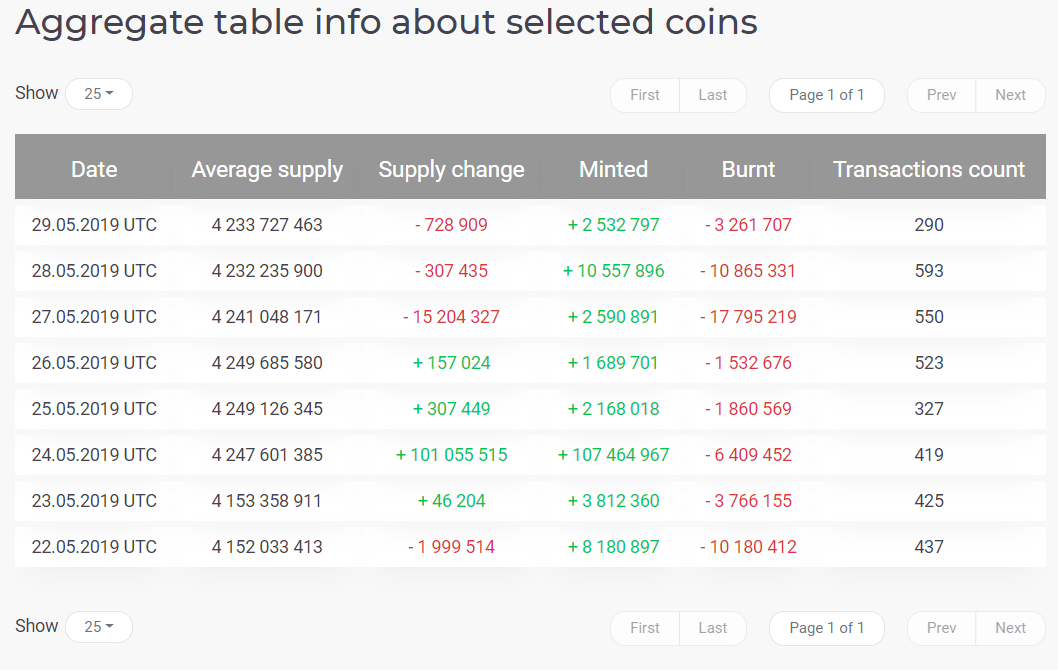Click the top Prev button
Image resolution: width=1058 pixels, height=670 pixels.
[x=941, y=95]
